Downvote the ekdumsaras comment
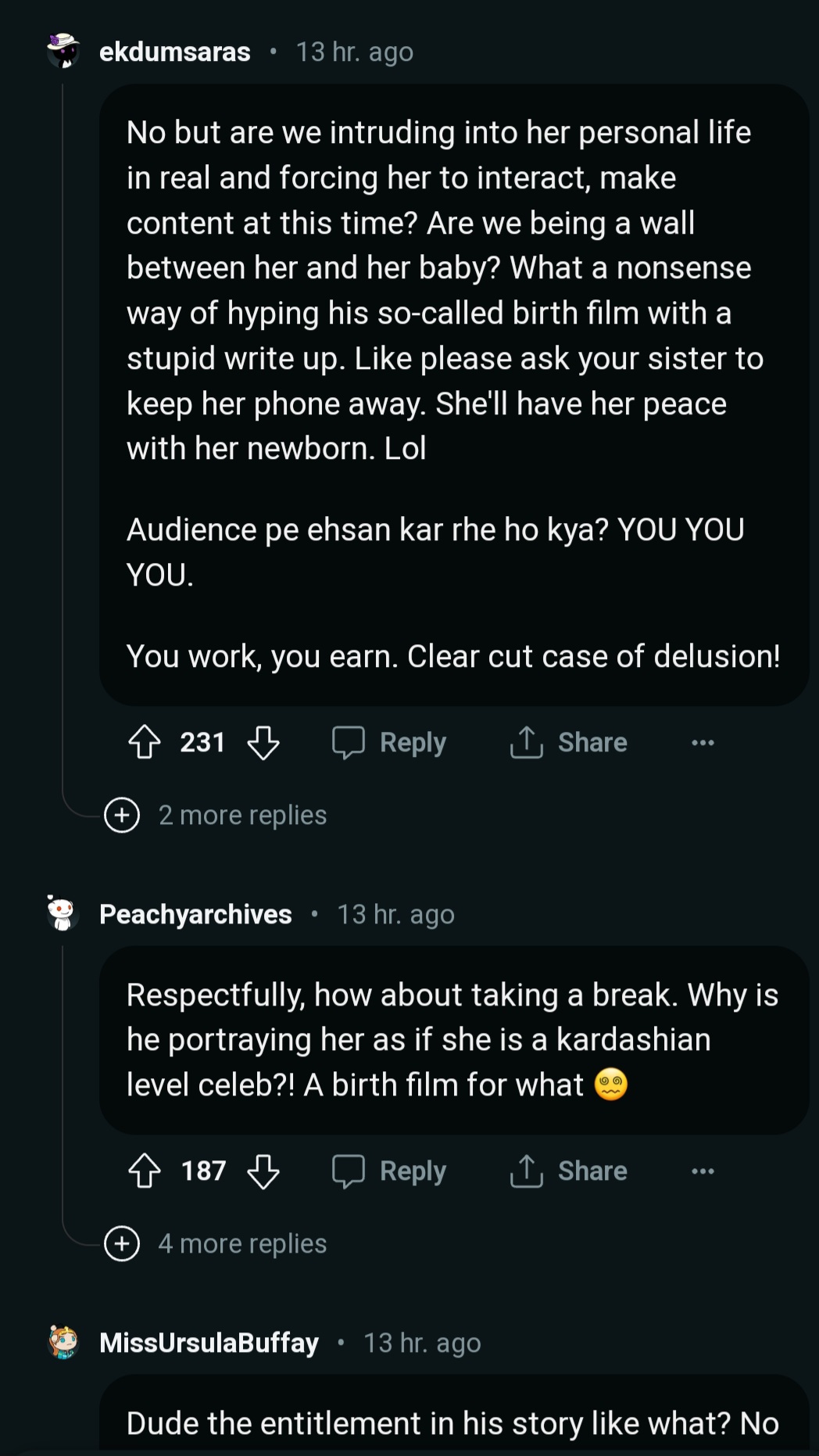The height and width of the screenshot is (1456, 819). pyautogui.click(x=263, y=742)
